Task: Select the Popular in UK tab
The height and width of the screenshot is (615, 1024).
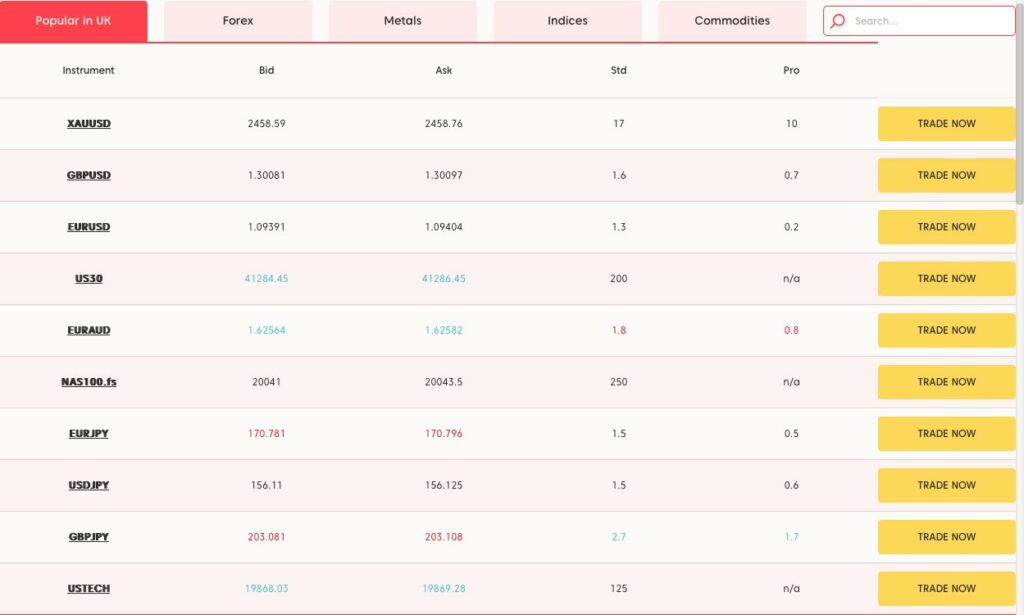Action: tap(71, 20)
